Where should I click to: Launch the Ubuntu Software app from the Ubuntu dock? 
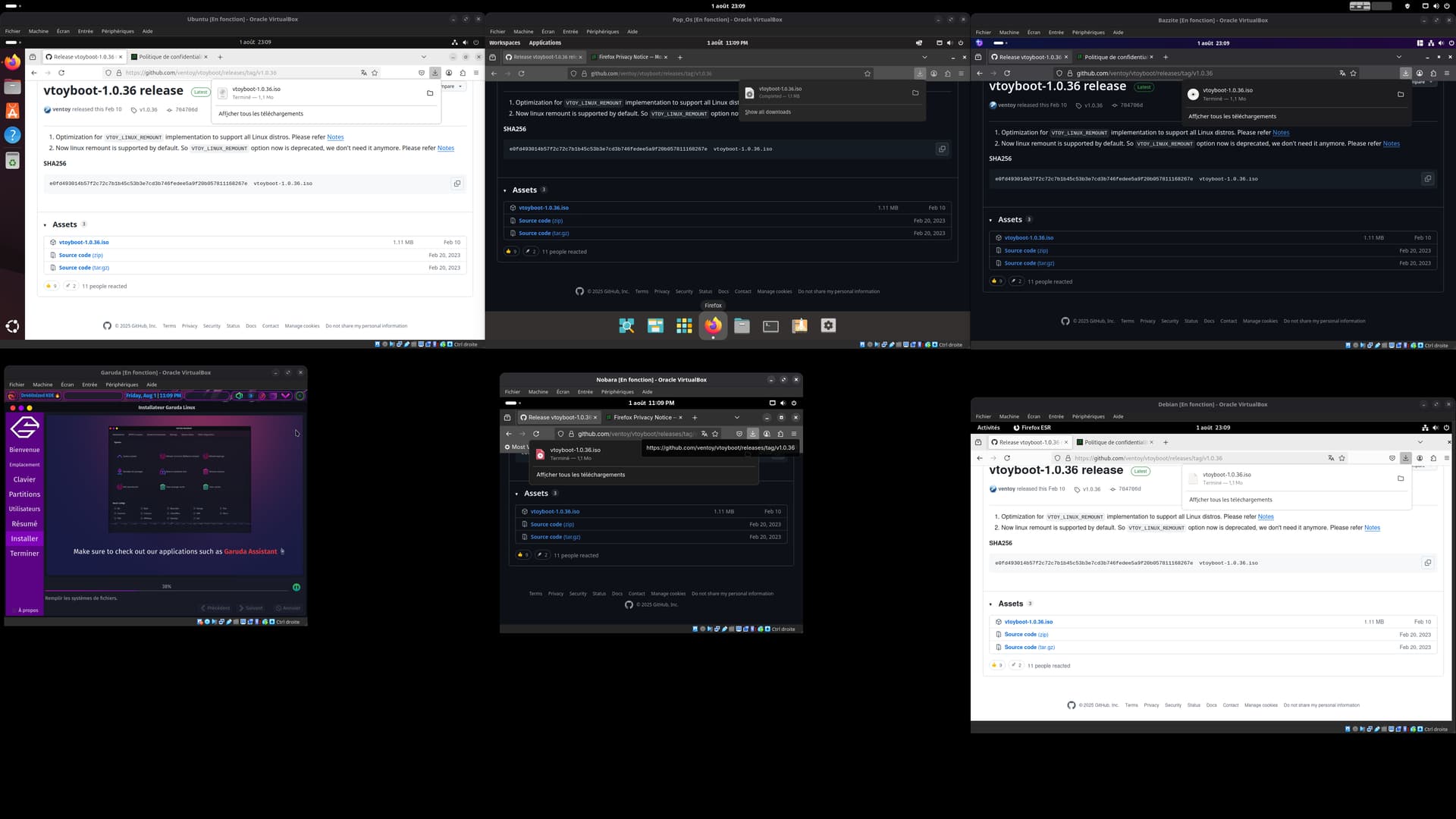click(x=13, y=111)
